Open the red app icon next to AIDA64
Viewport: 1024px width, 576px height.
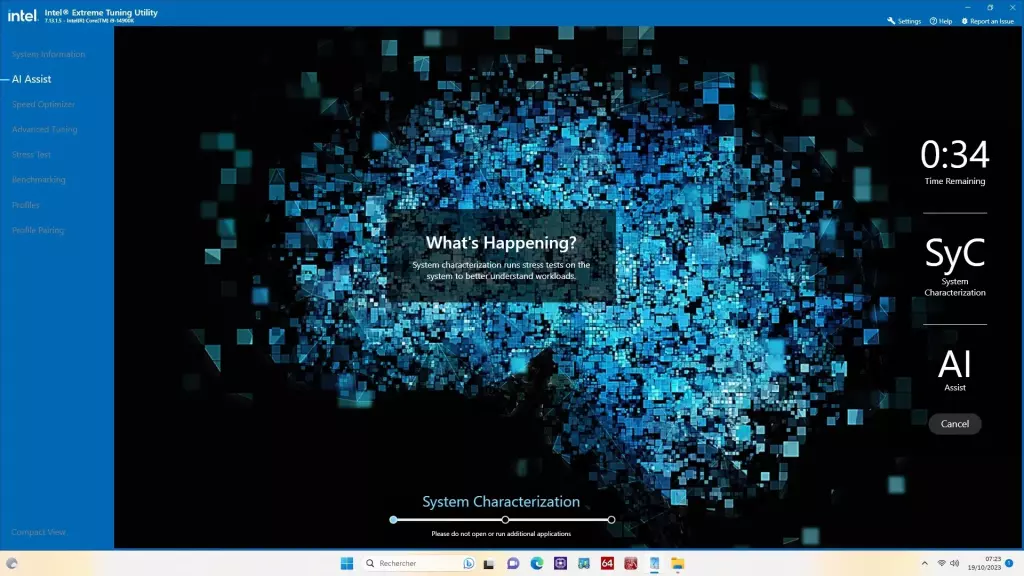pos(631,563)
